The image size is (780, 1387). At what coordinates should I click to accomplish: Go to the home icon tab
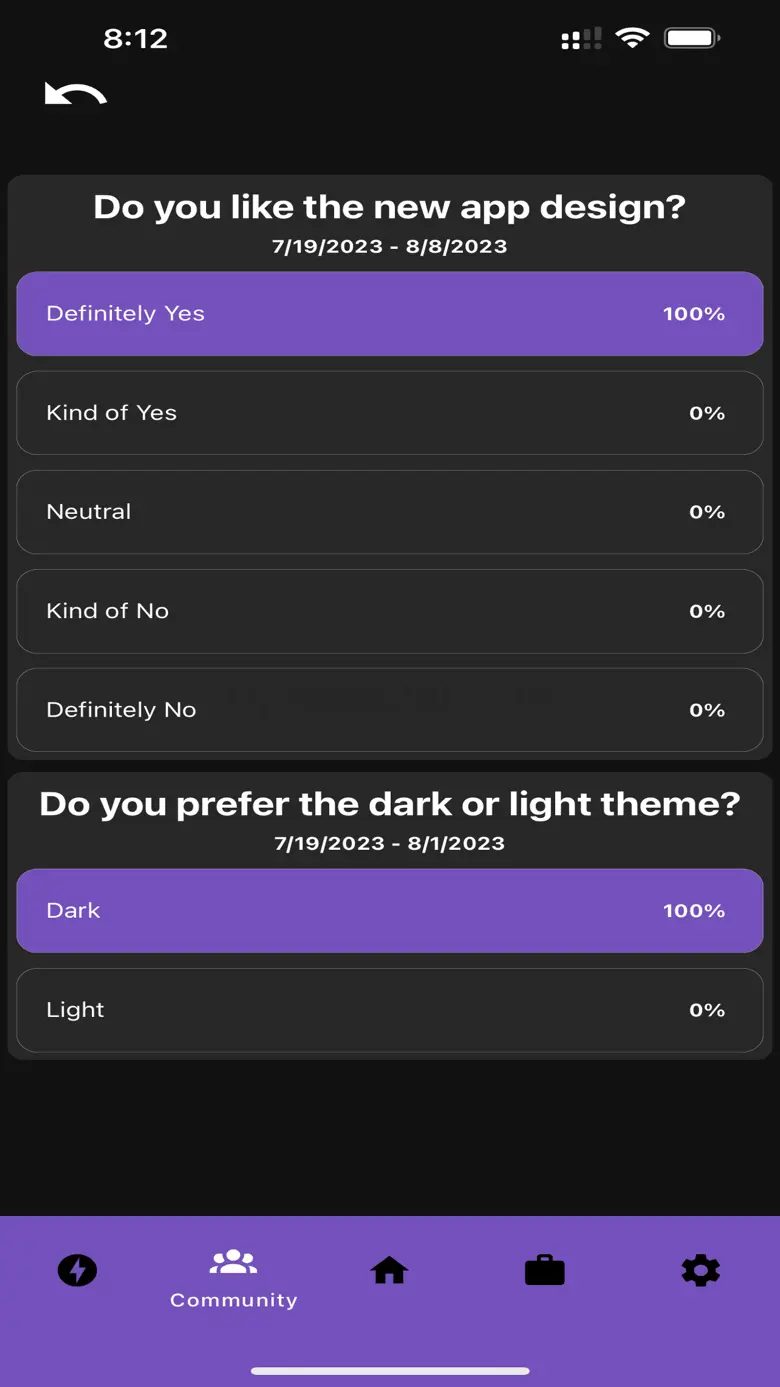[389, 1270]
